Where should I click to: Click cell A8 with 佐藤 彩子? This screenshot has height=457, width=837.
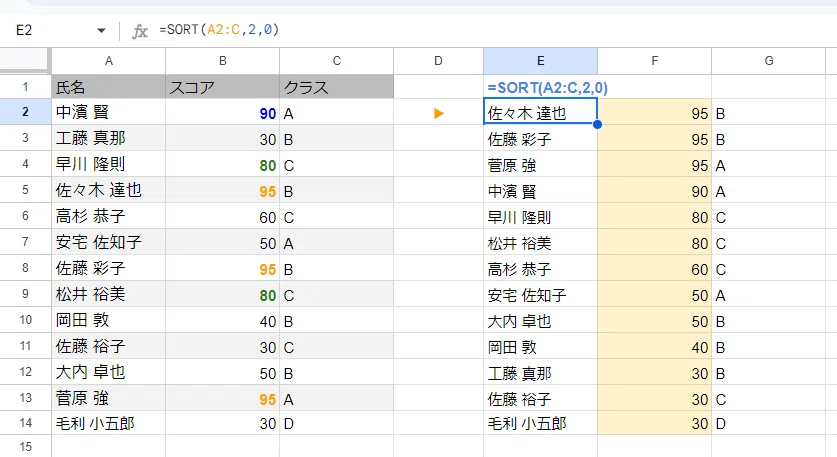108,268
